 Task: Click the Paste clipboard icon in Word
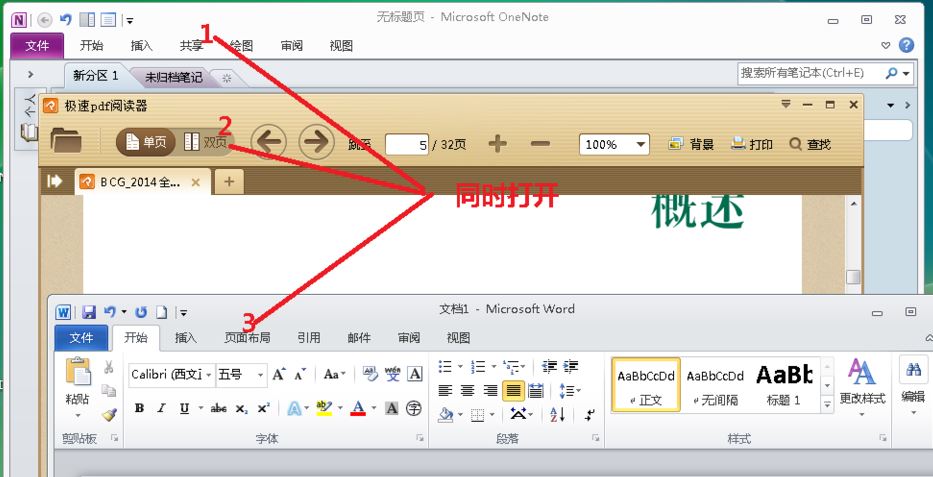tap(78, 372)
